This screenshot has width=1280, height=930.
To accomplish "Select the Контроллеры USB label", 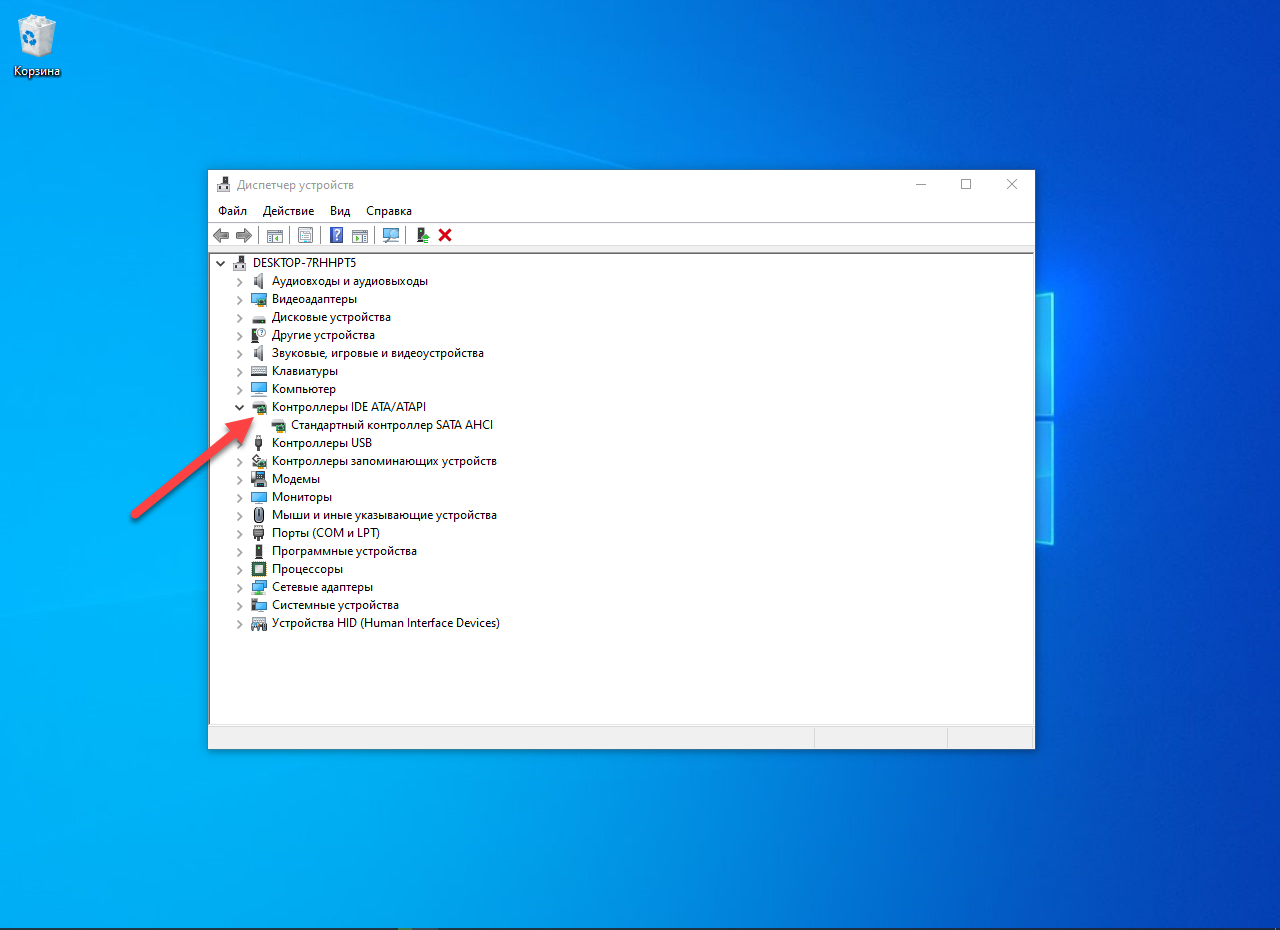I will click(322, 443).
